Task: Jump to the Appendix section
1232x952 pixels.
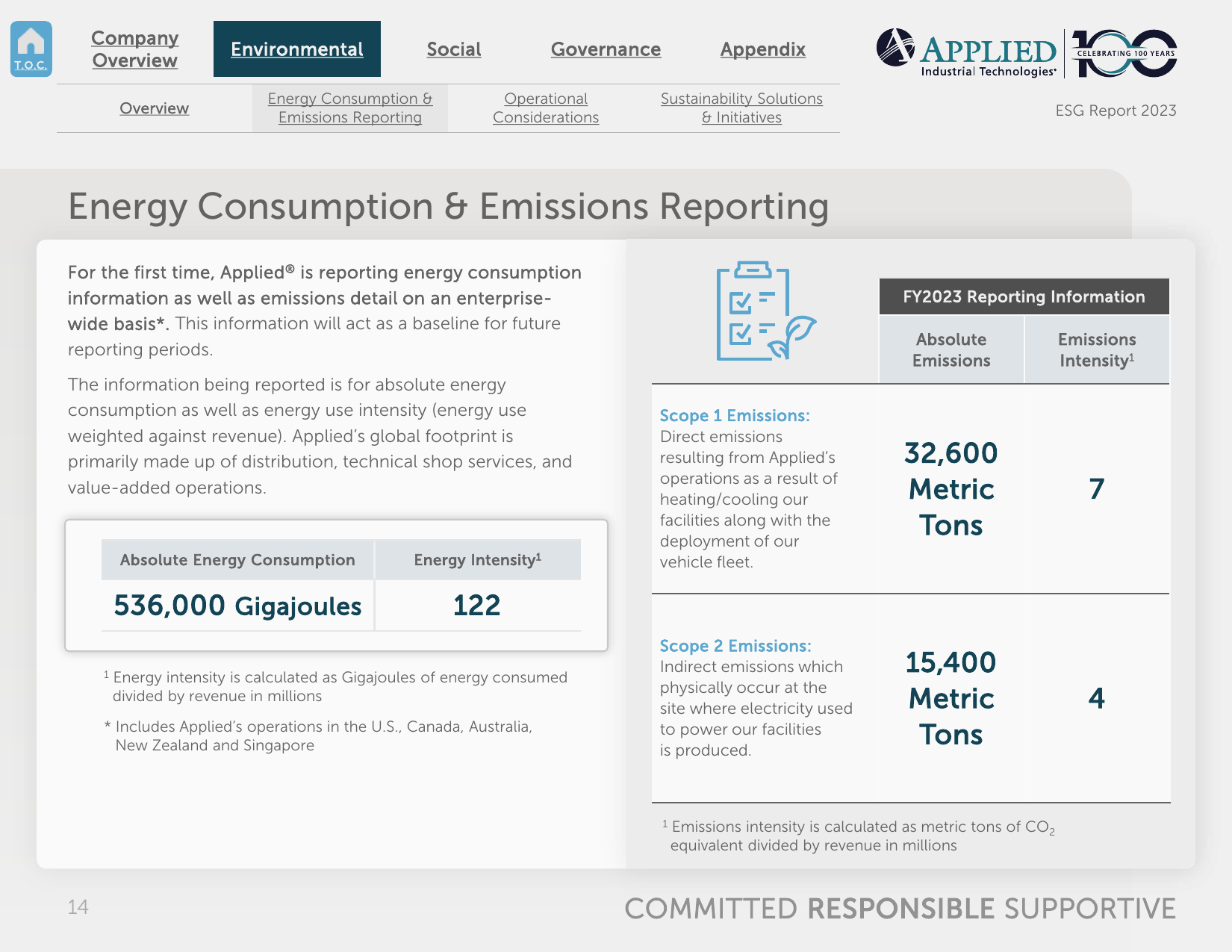Action: point(763,49)
